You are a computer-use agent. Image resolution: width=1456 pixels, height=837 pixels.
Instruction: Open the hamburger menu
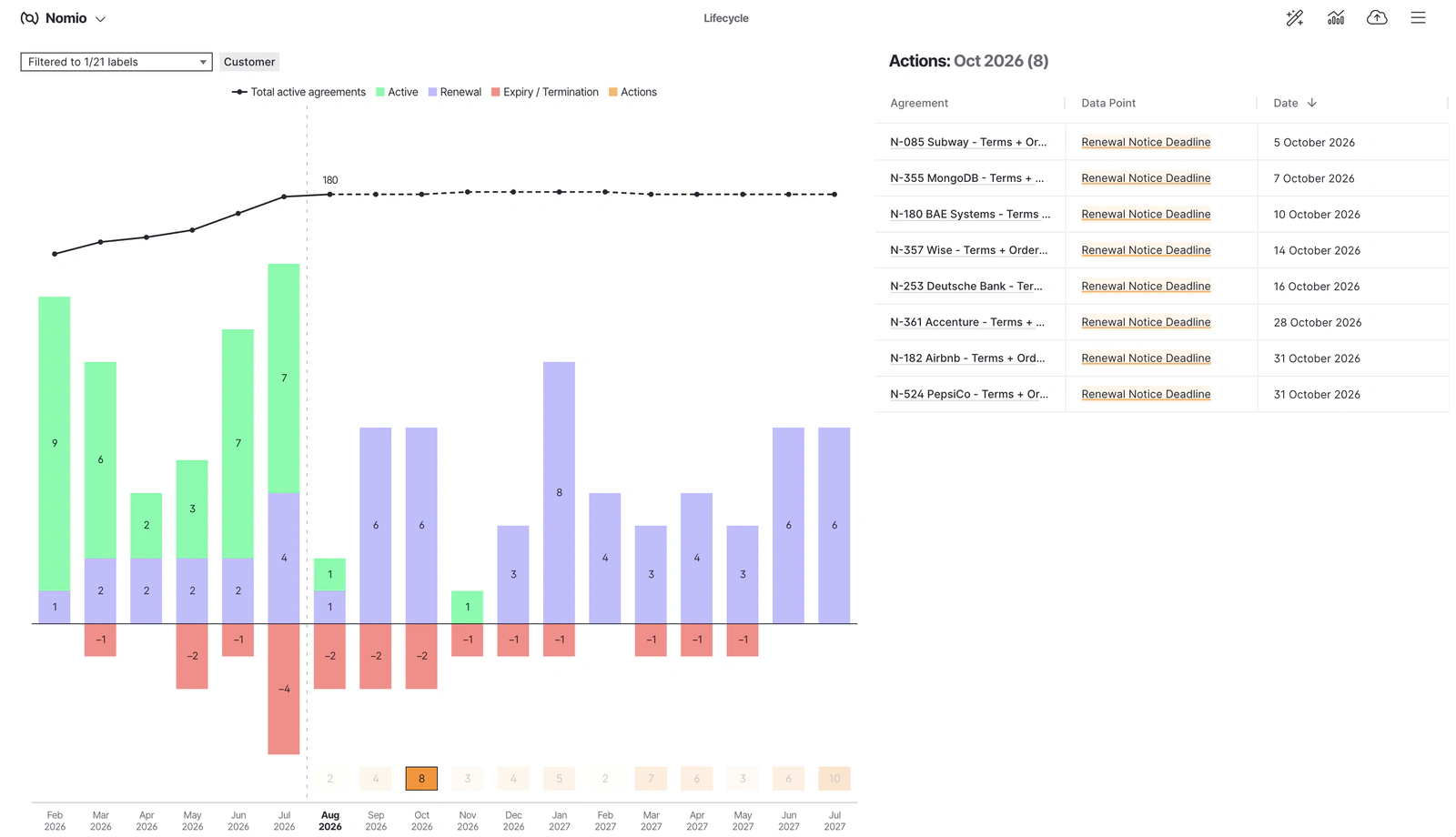click(x=1418, y=18)
